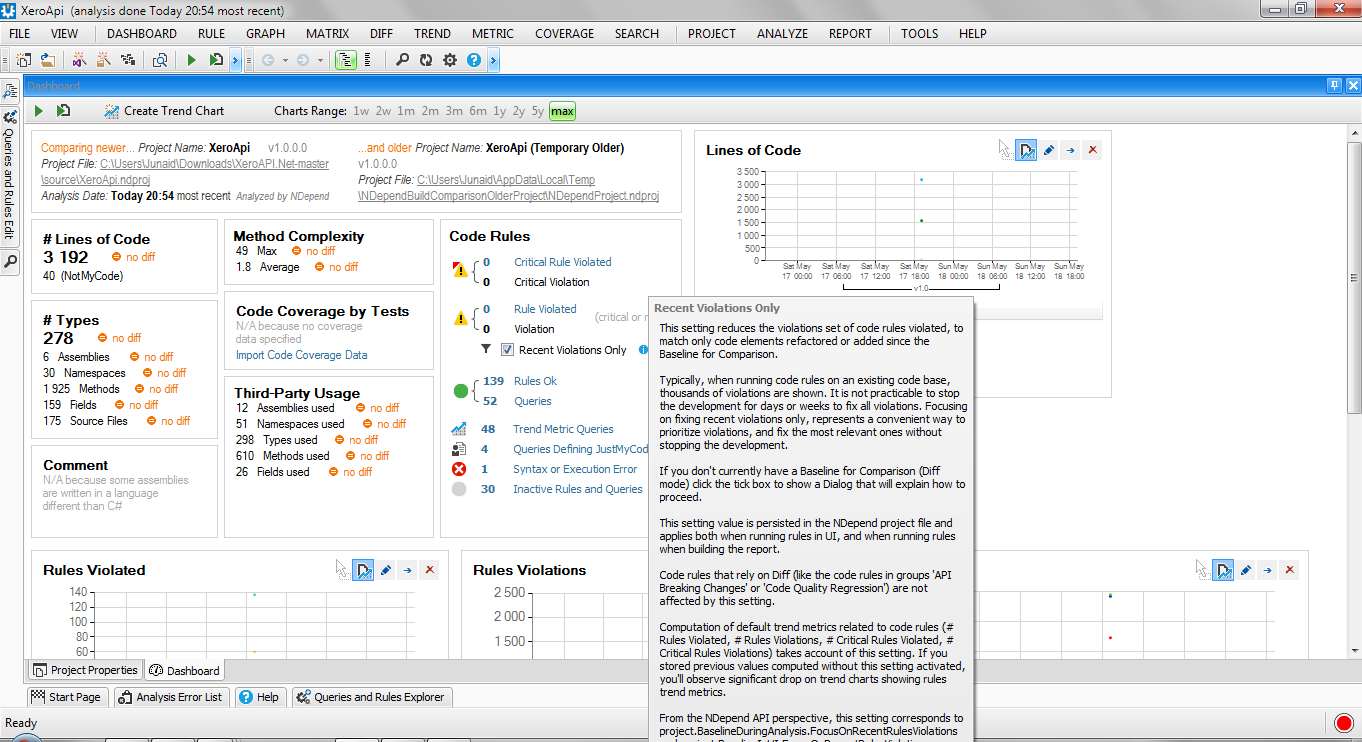
Task: Click the refresh arrows toolbar icon
Action: (426, 60)
